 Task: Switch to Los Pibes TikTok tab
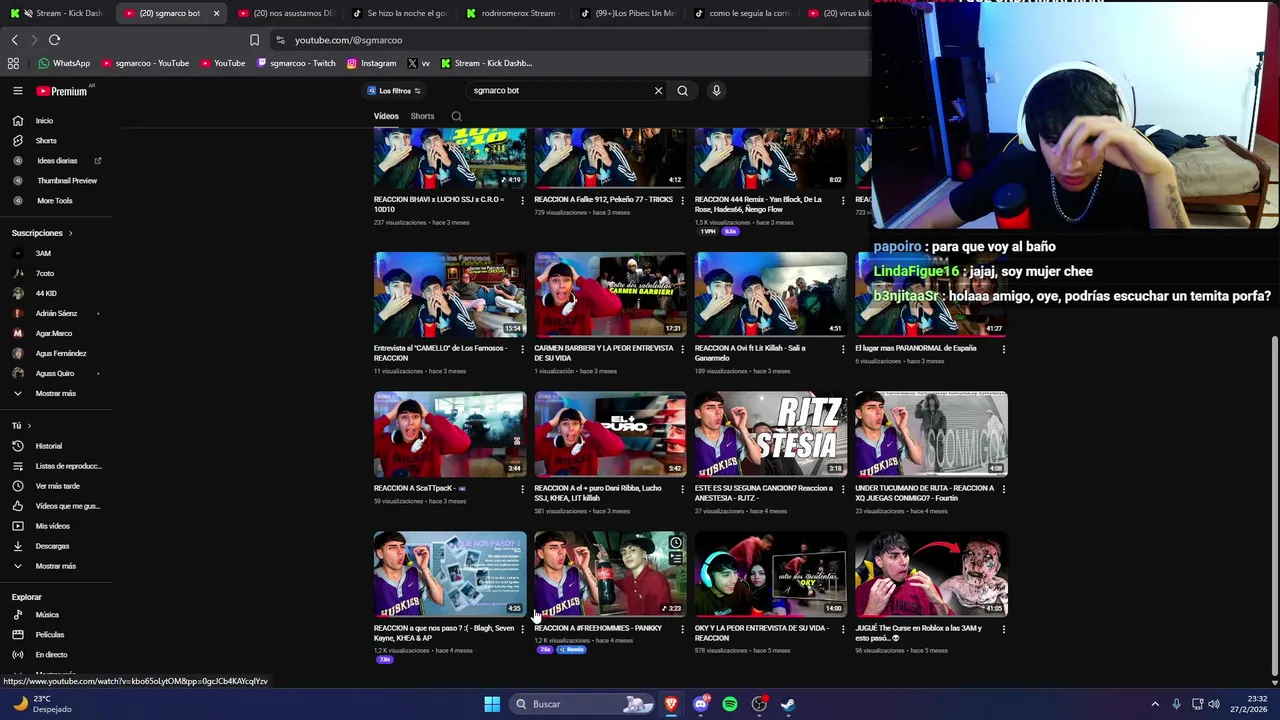point(627,13)
